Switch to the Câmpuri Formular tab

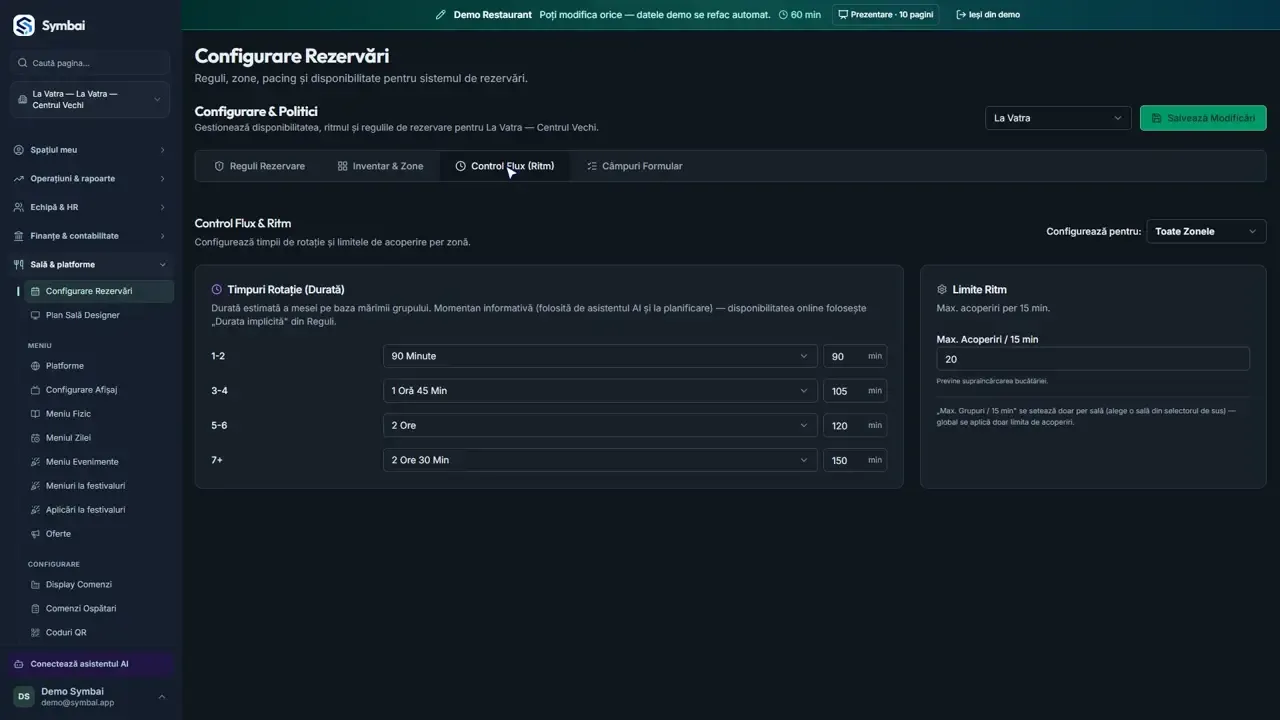634,166
